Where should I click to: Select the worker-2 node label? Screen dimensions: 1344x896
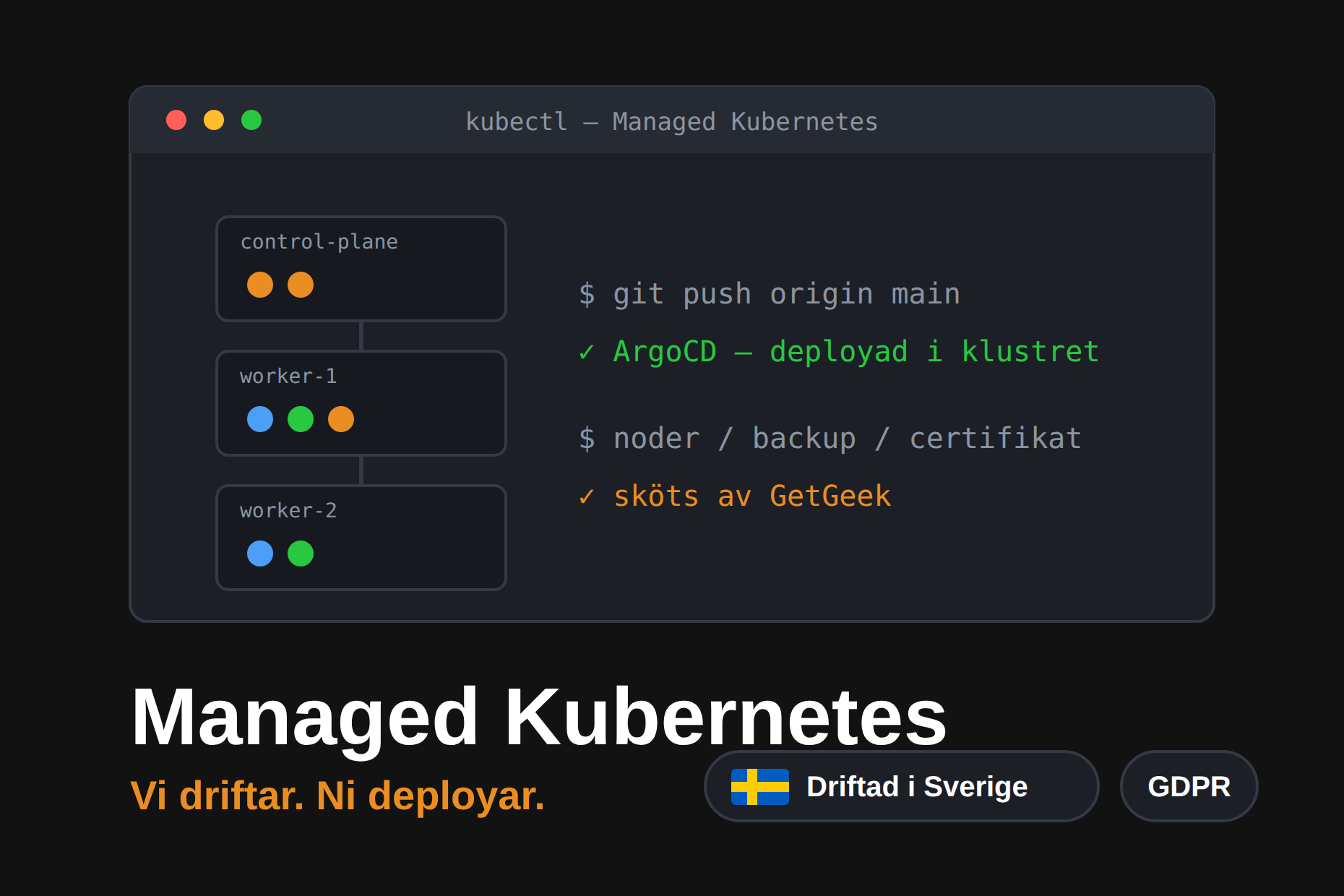click(288, 511)
